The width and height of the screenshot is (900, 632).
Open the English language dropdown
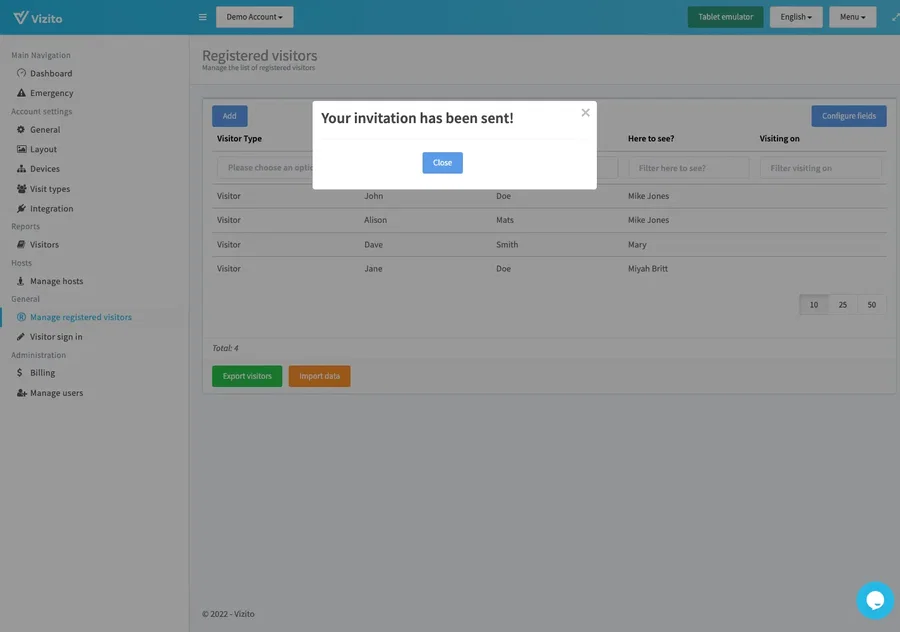[796, 17]
